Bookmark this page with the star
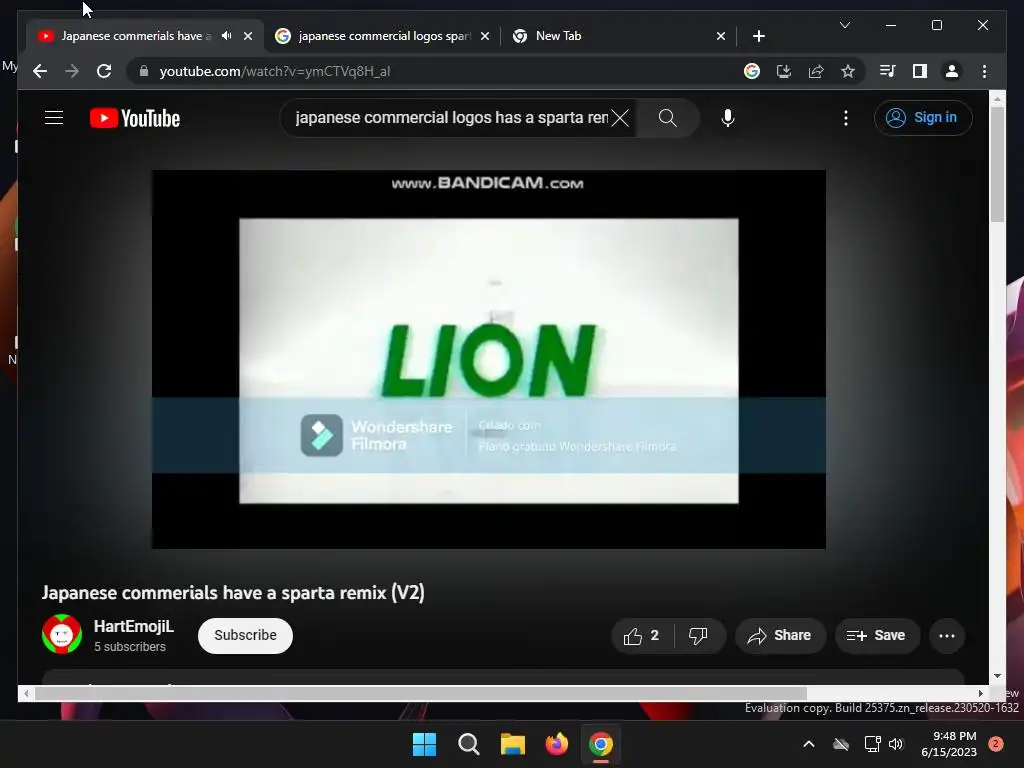Viewport: 1024px width, 768px height. click(x=848, y=71)
